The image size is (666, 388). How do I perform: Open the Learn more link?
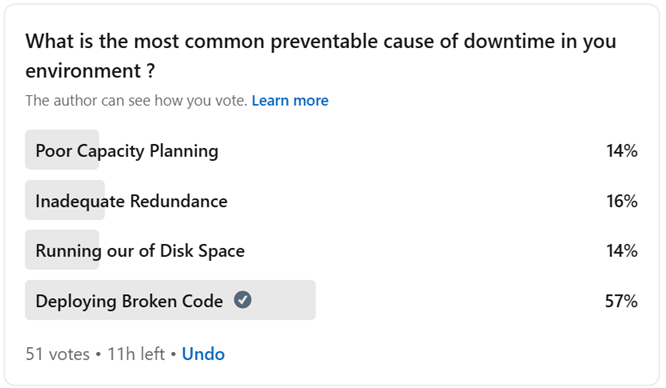[290, 101]
